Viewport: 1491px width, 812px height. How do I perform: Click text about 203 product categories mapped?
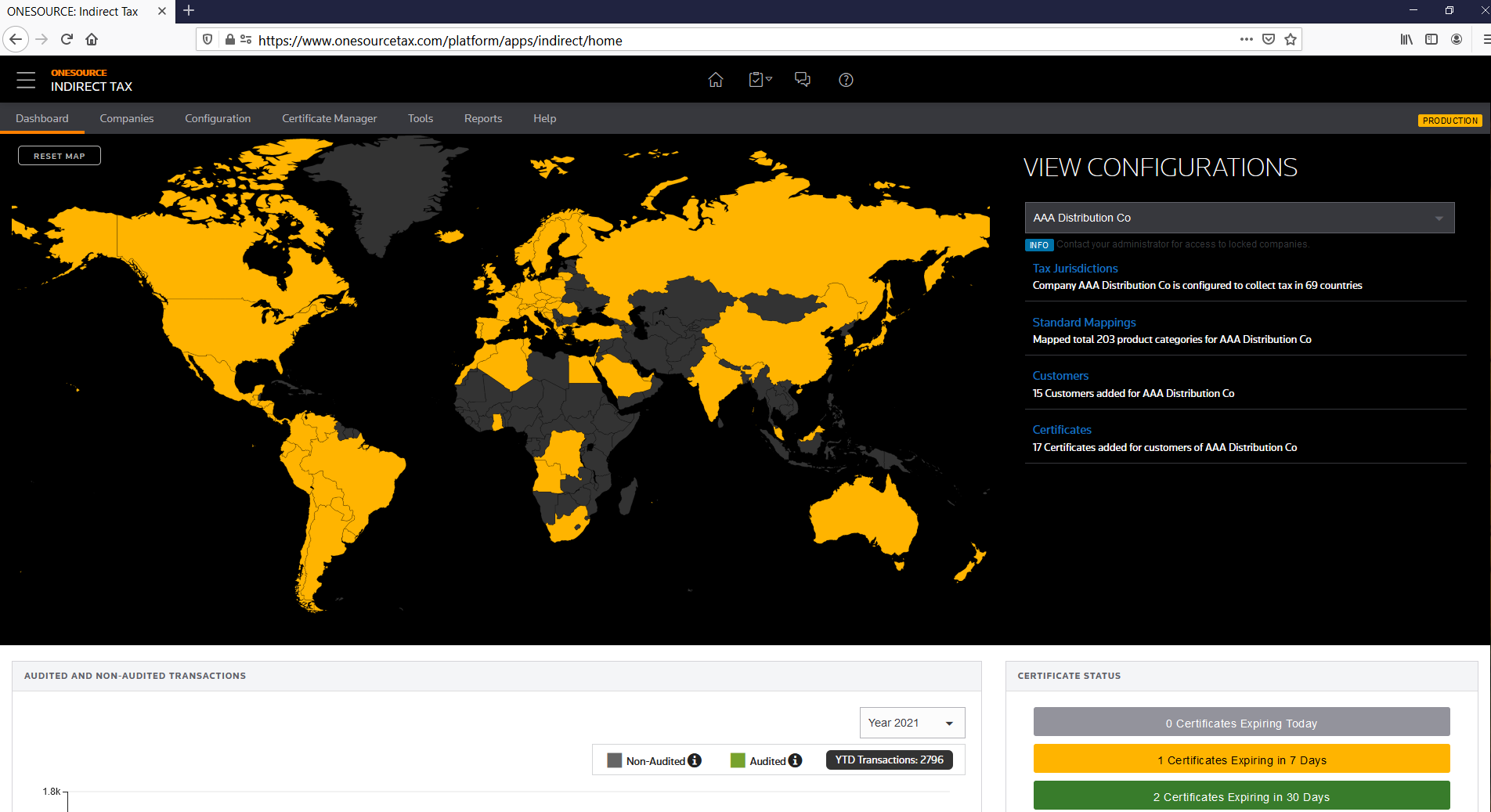[1171, 339]
